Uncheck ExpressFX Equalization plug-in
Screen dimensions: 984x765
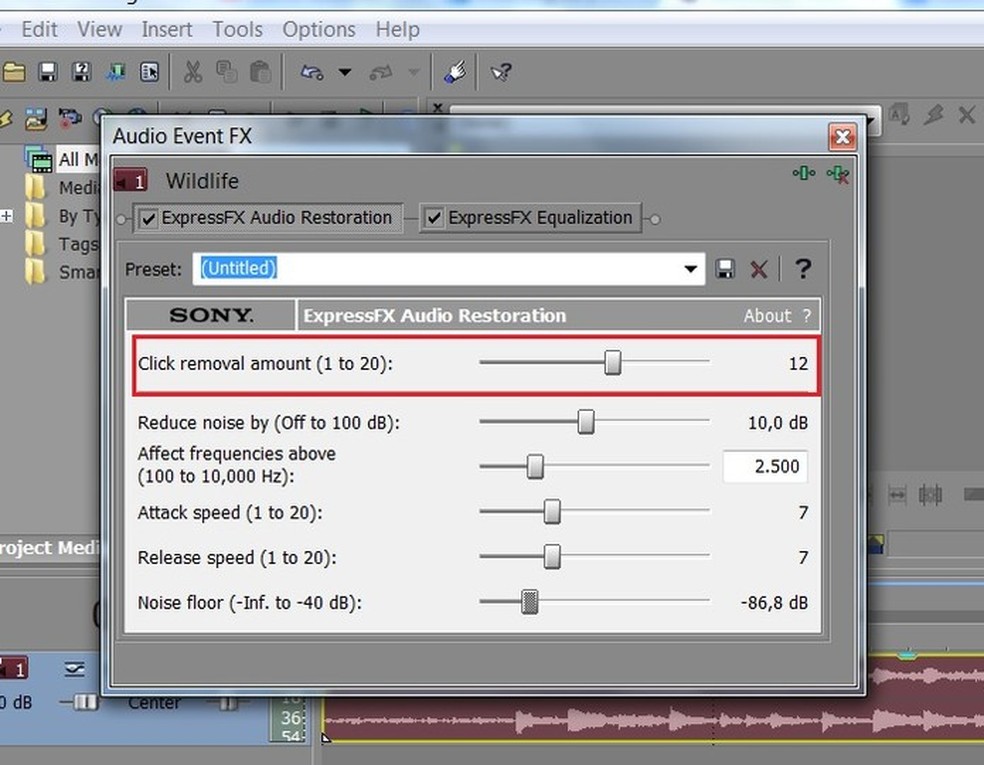pyautogui.click(x=435, y=219)
